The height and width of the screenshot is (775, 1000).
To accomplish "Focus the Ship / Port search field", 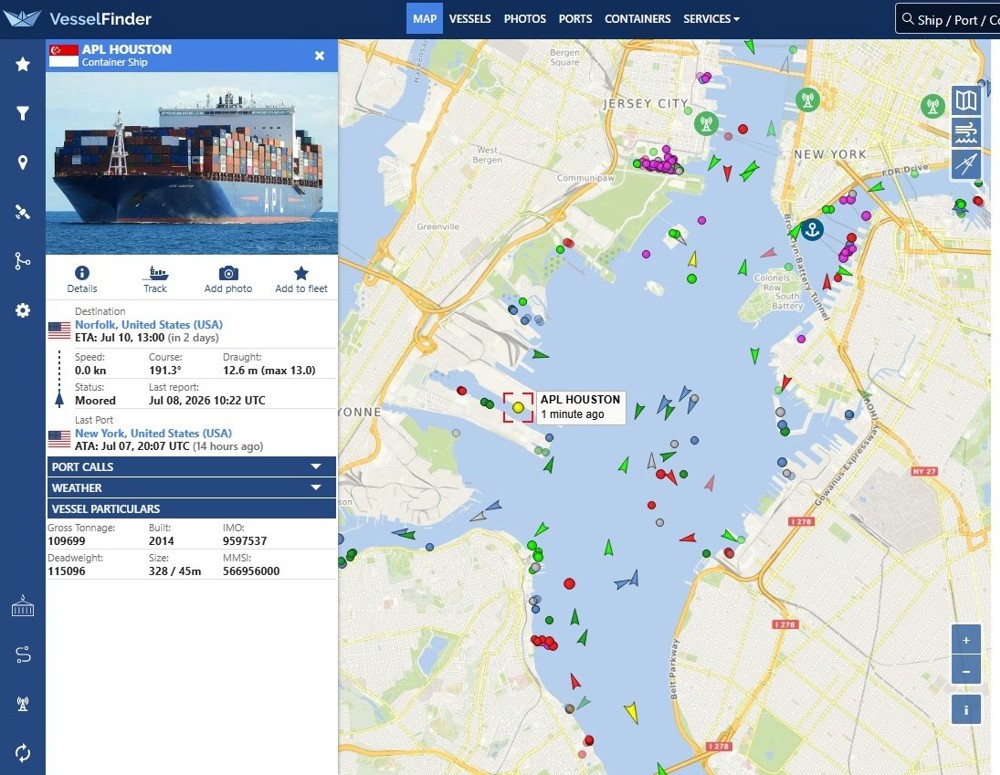I will coord(948,19).
